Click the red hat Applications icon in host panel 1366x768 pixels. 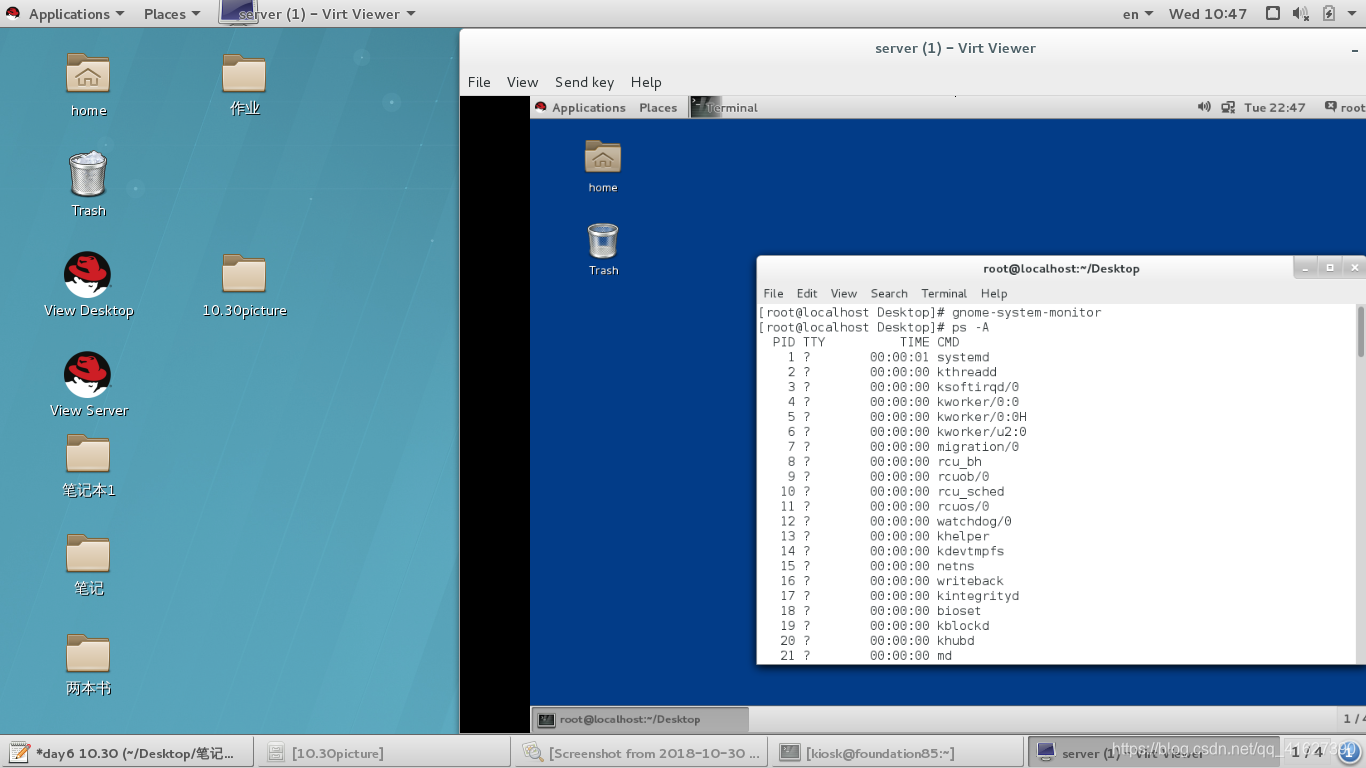coord(13,14)
